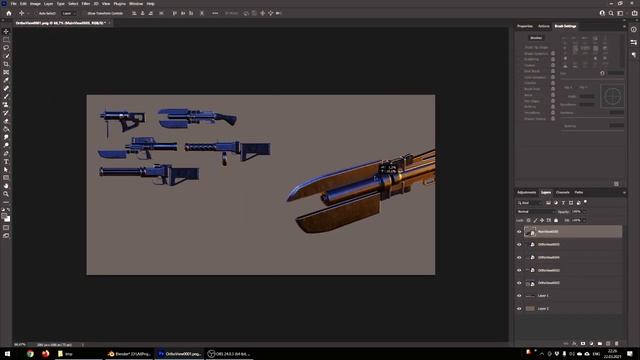Image resolution: width=640 pixels, height=360 pixels.
Task: Click the Delete layer trash icon
Action: click(616, 344)
